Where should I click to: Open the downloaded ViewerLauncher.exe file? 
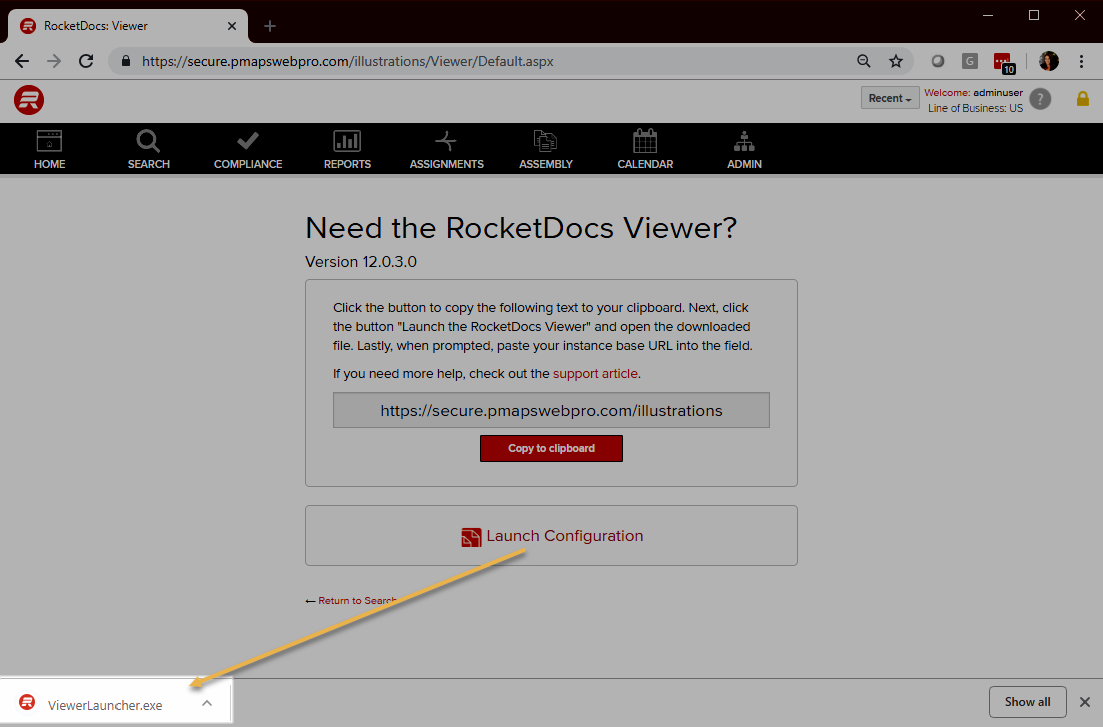click(105, 704)
